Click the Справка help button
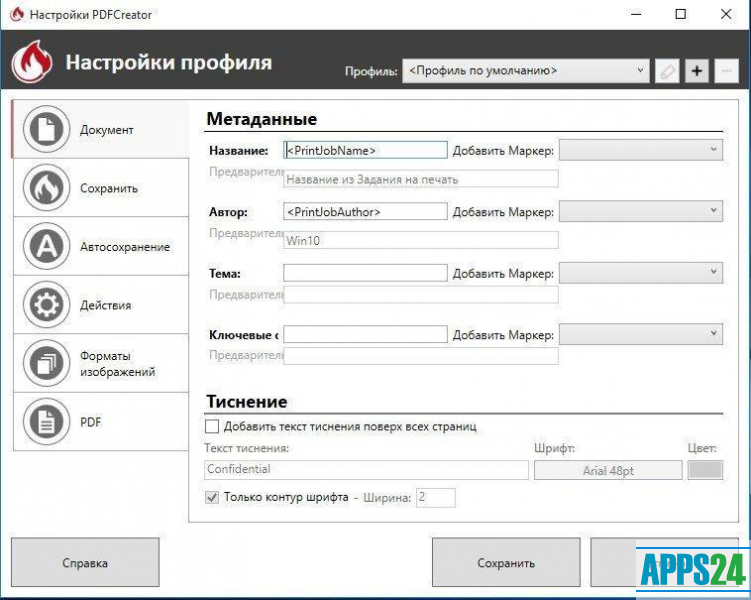 (85, 562)
